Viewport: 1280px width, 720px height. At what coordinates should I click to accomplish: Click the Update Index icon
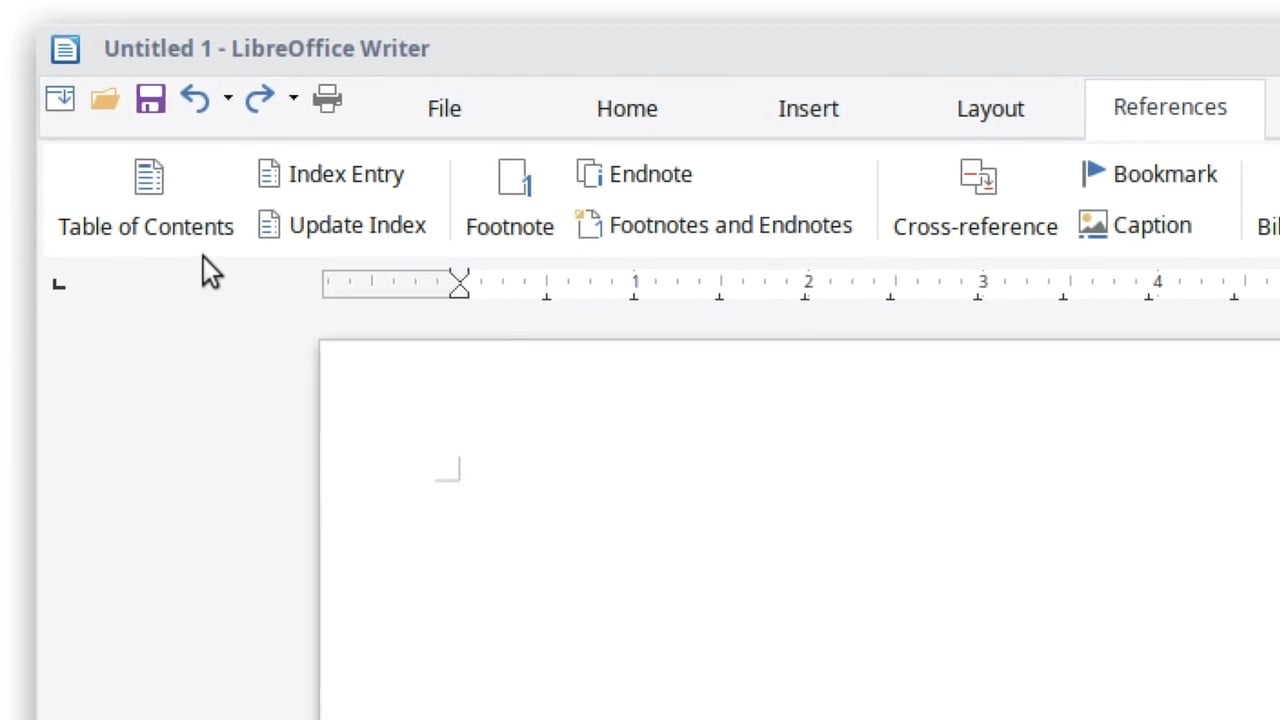click(268, 225)
